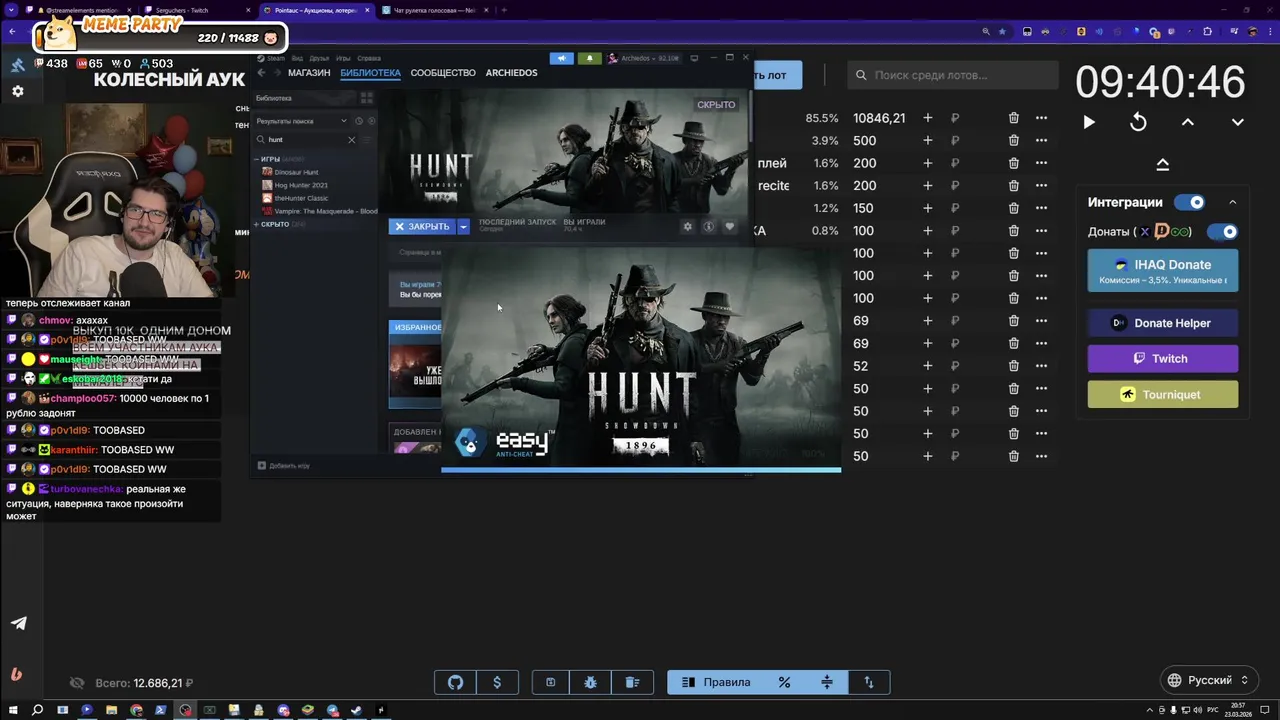Click the bug report icon in bottom toolbar
This screenshot has width=1280, height=720.
[x=591, y=682]
